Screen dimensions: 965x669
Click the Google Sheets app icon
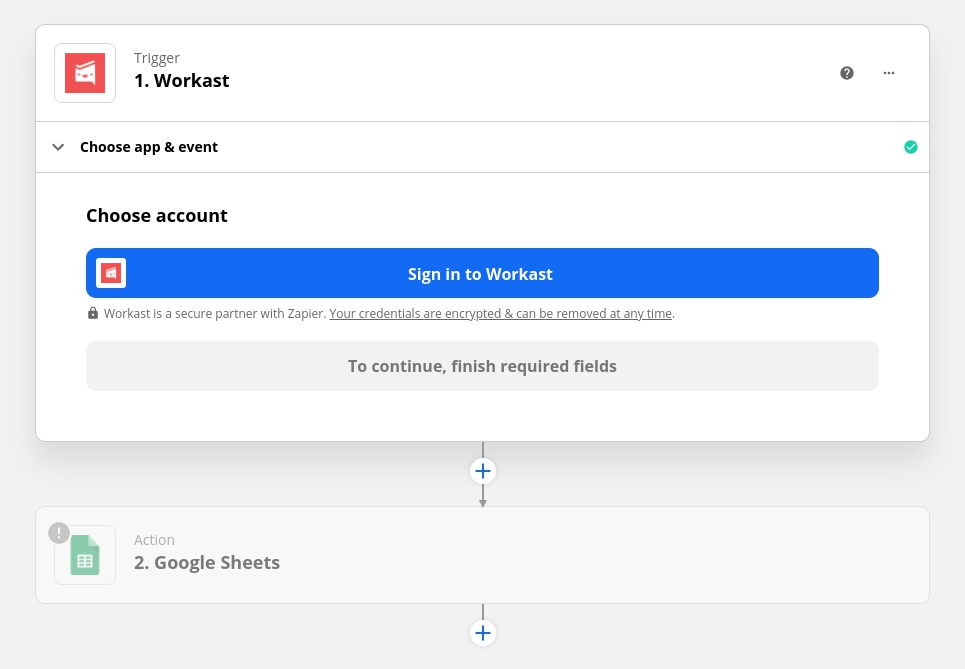[x=85, y=555]
